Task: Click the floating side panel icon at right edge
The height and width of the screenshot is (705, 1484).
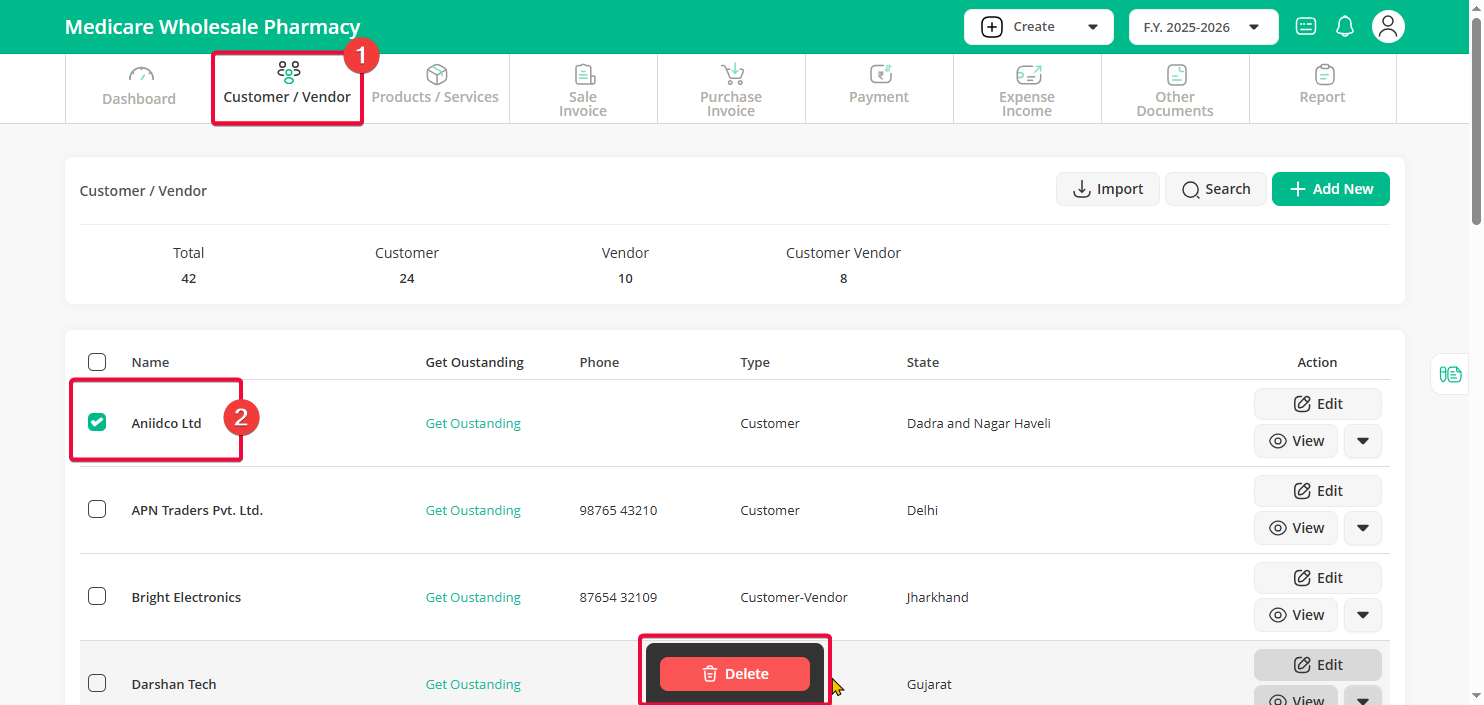Action: (1450, 374)
